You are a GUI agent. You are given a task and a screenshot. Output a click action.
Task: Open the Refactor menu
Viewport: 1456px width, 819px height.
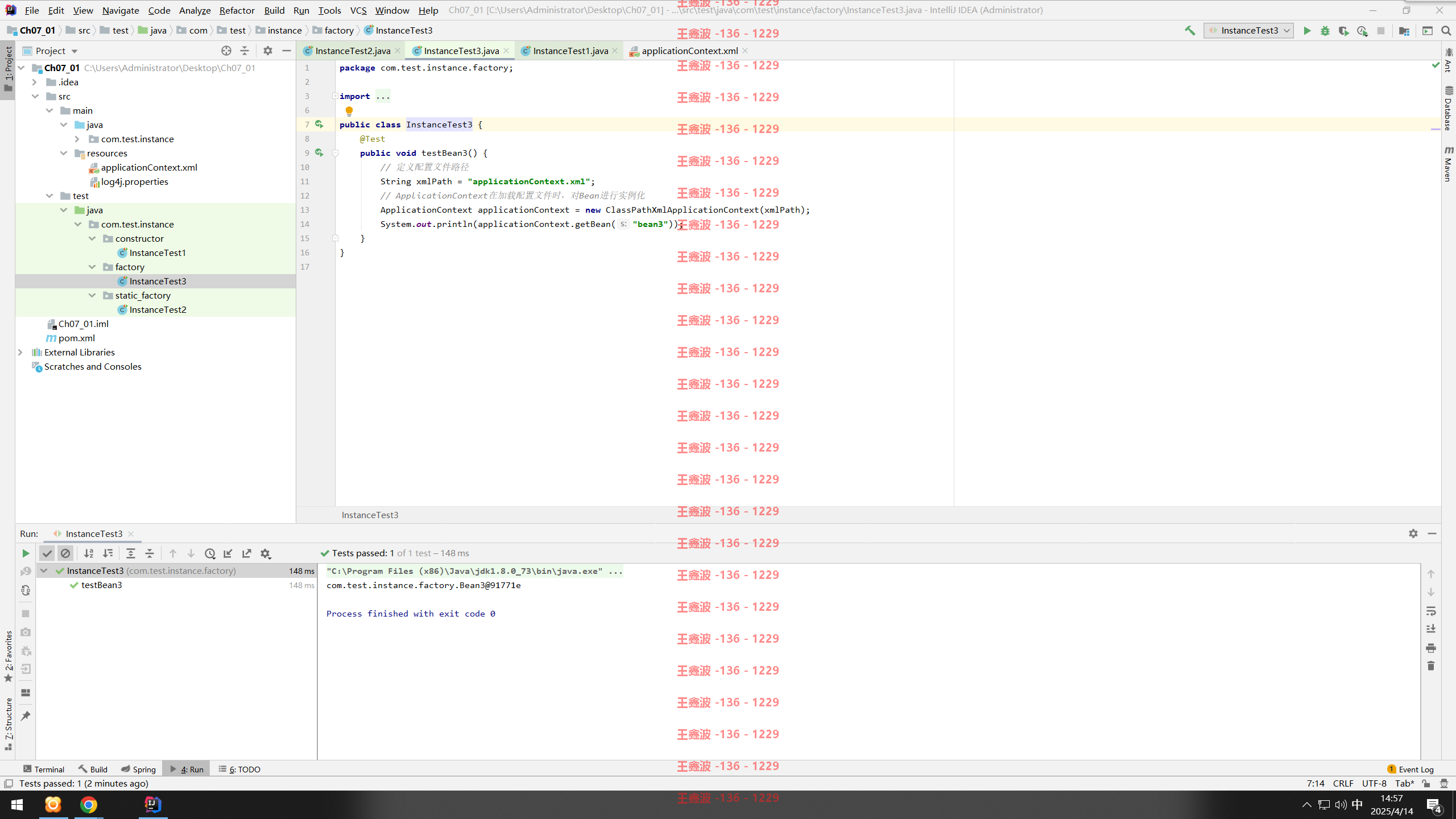(x=237, y=10)
